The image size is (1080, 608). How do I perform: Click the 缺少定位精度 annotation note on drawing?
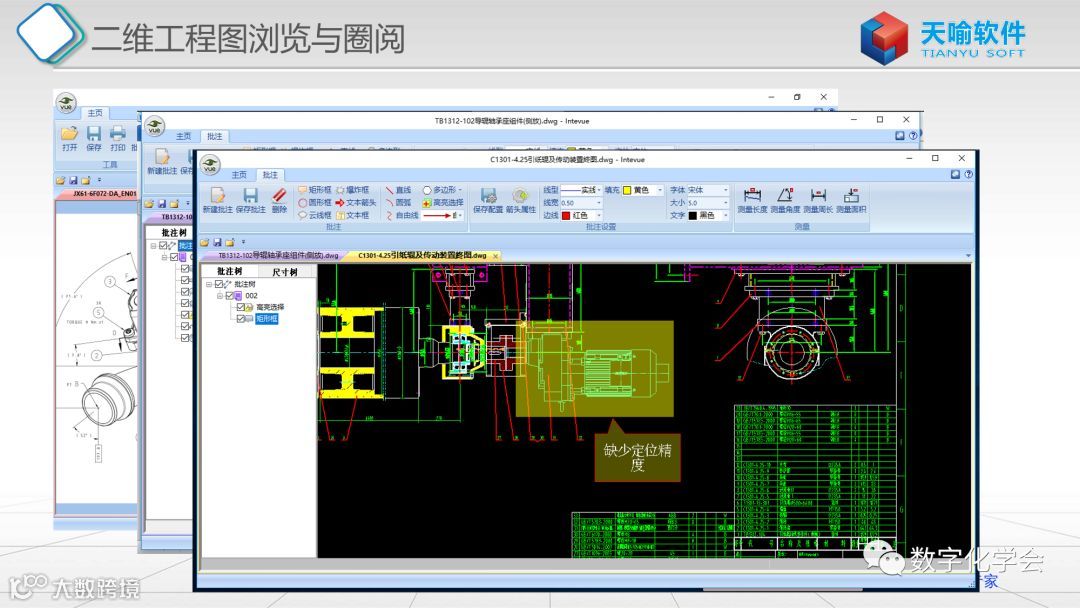(637, 457)
